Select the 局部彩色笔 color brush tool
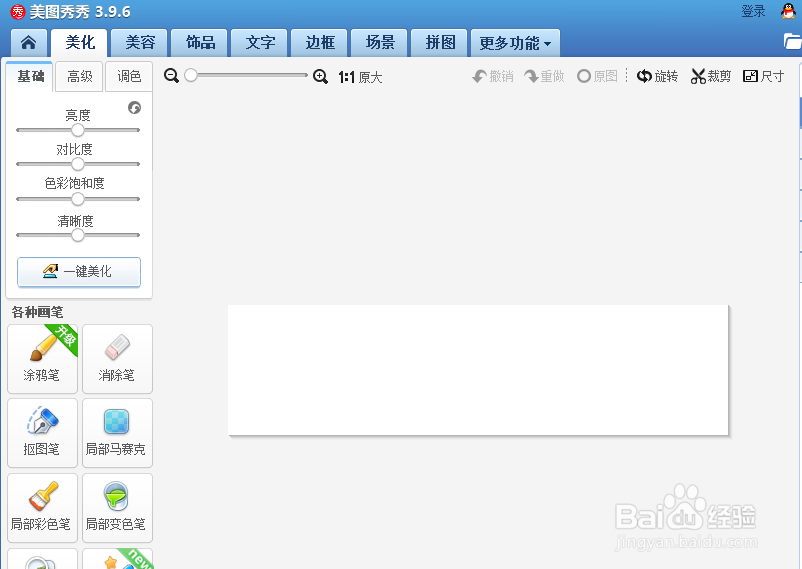This screenshot has height=569, width=802. click(42, 508)
